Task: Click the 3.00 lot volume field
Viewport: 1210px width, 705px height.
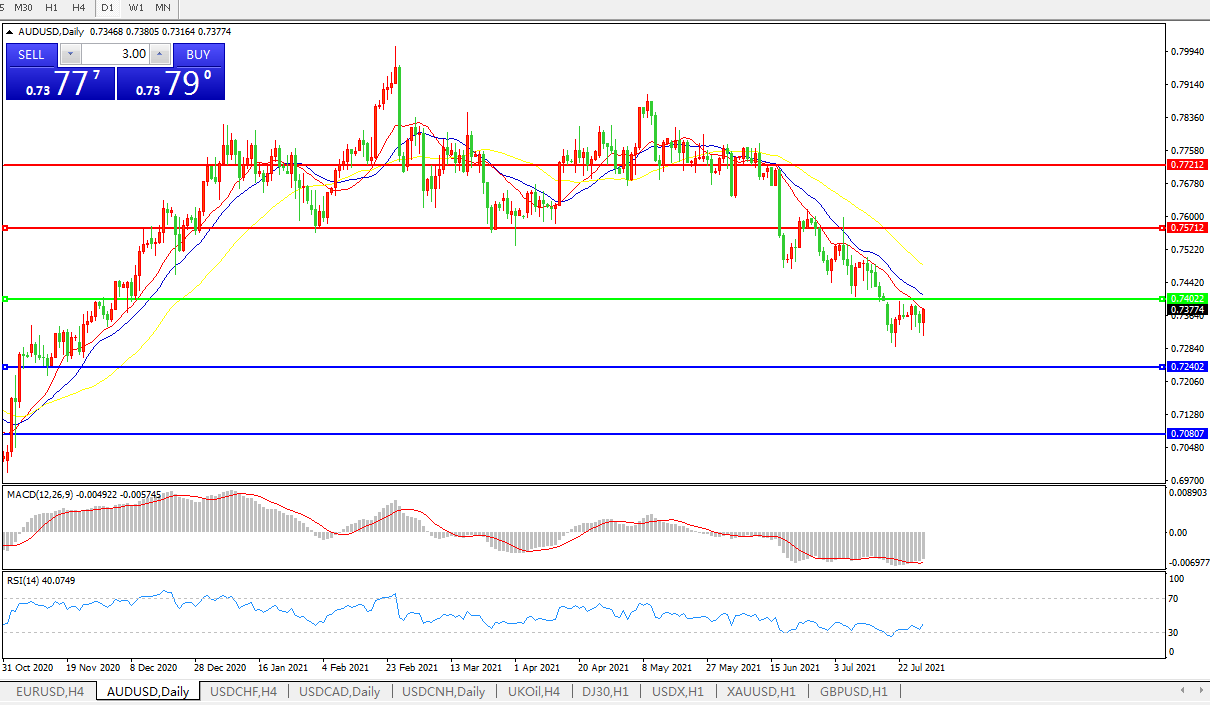Action: coord(117,54)
